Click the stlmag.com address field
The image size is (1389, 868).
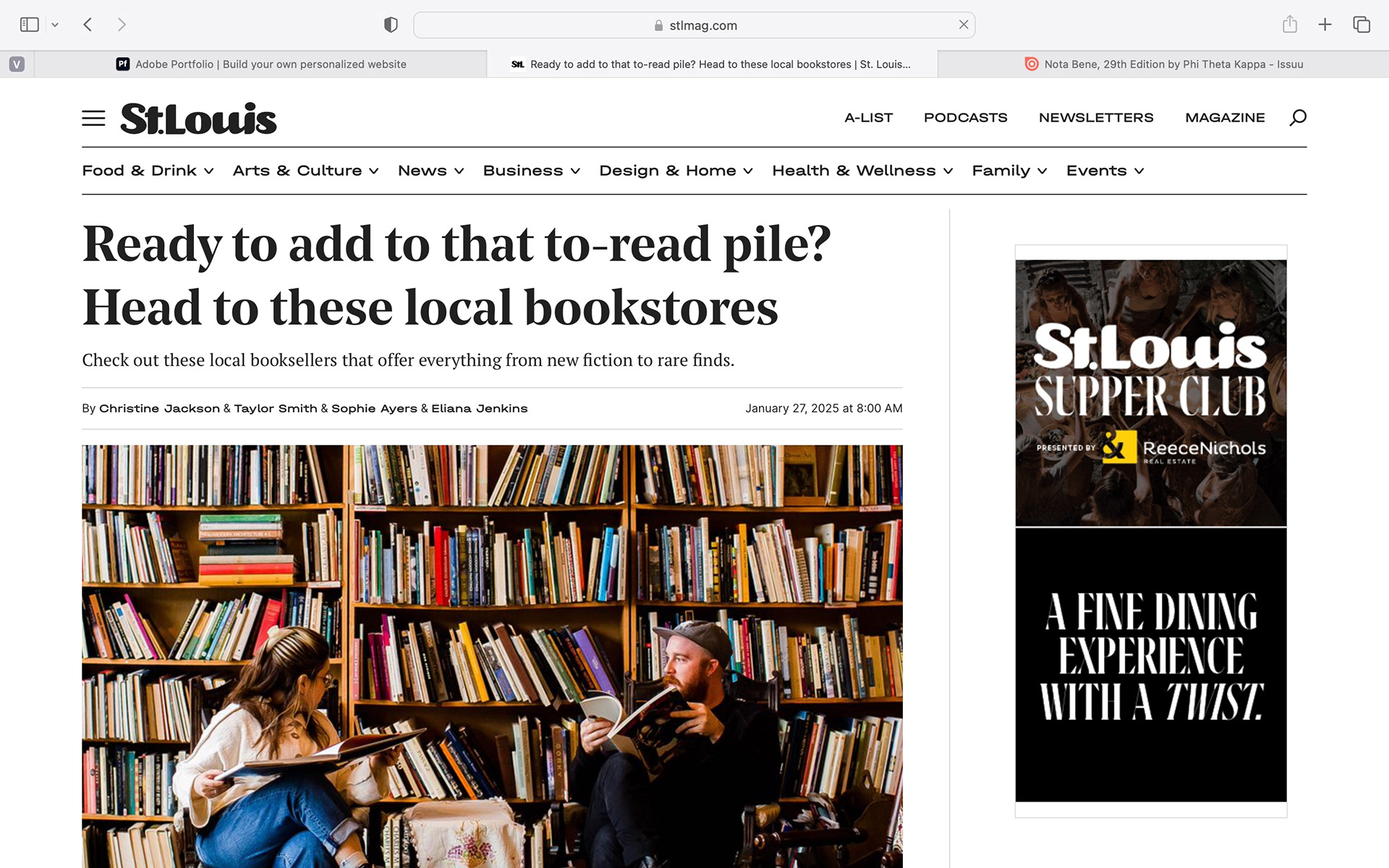click(694, 25)
